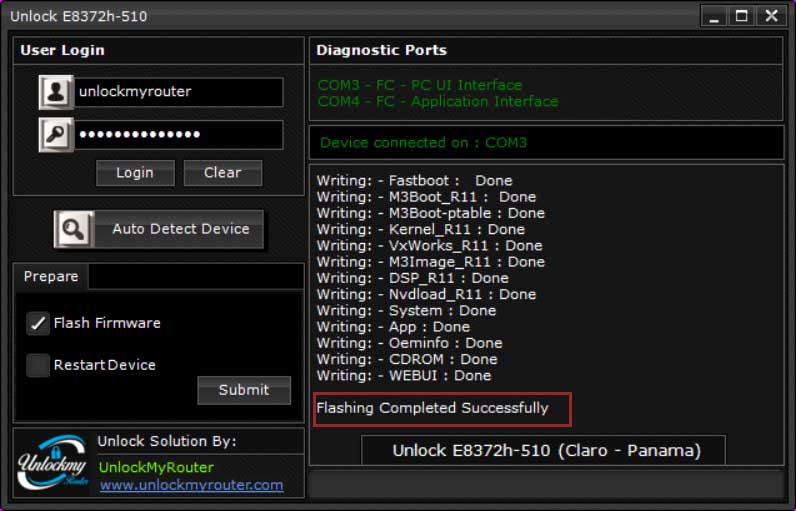
Task: Select COM4 - FC - Application Interface
Action: (438, 101)
